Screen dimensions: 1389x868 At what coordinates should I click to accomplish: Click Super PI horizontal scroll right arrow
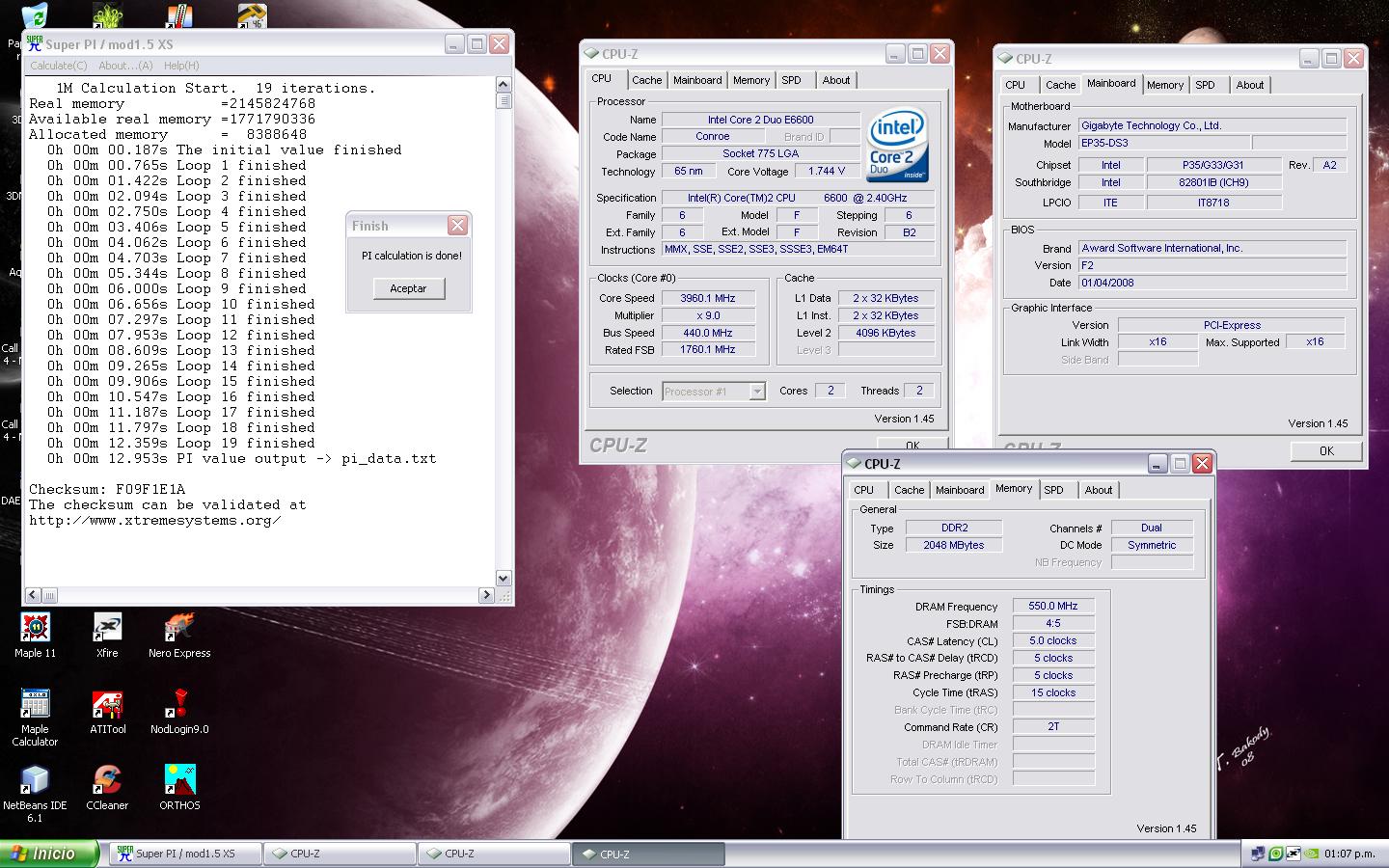(x=486, y=595)
